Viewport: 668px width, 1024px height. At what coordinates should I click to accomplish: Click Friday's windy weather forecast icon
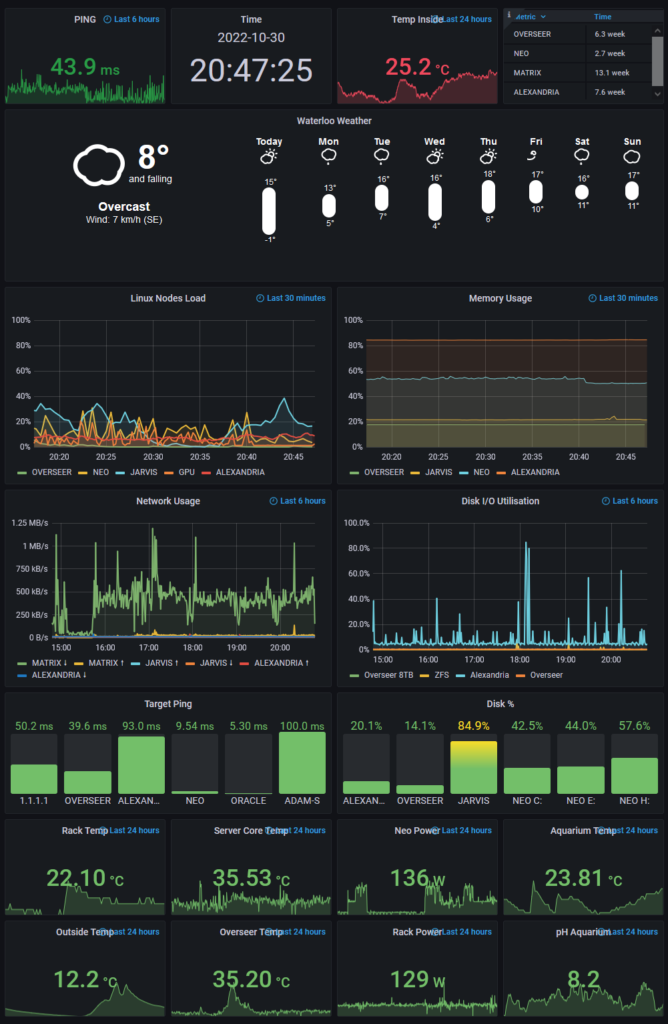[537, 158]
